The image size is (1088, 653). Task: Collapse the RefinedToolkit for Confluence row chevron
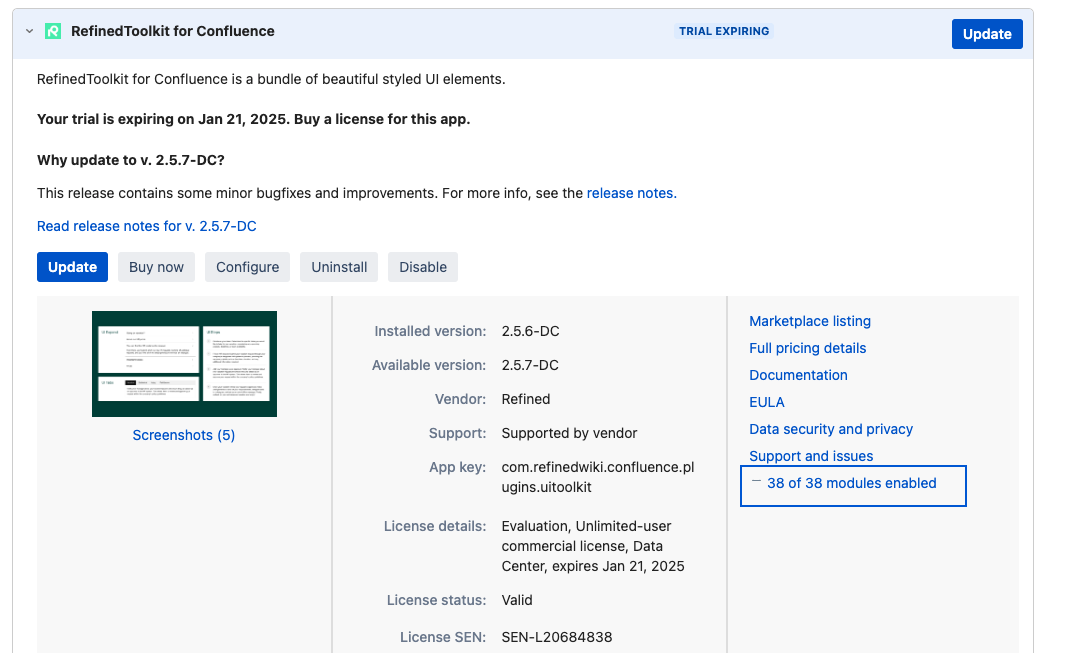coord(29,31)
